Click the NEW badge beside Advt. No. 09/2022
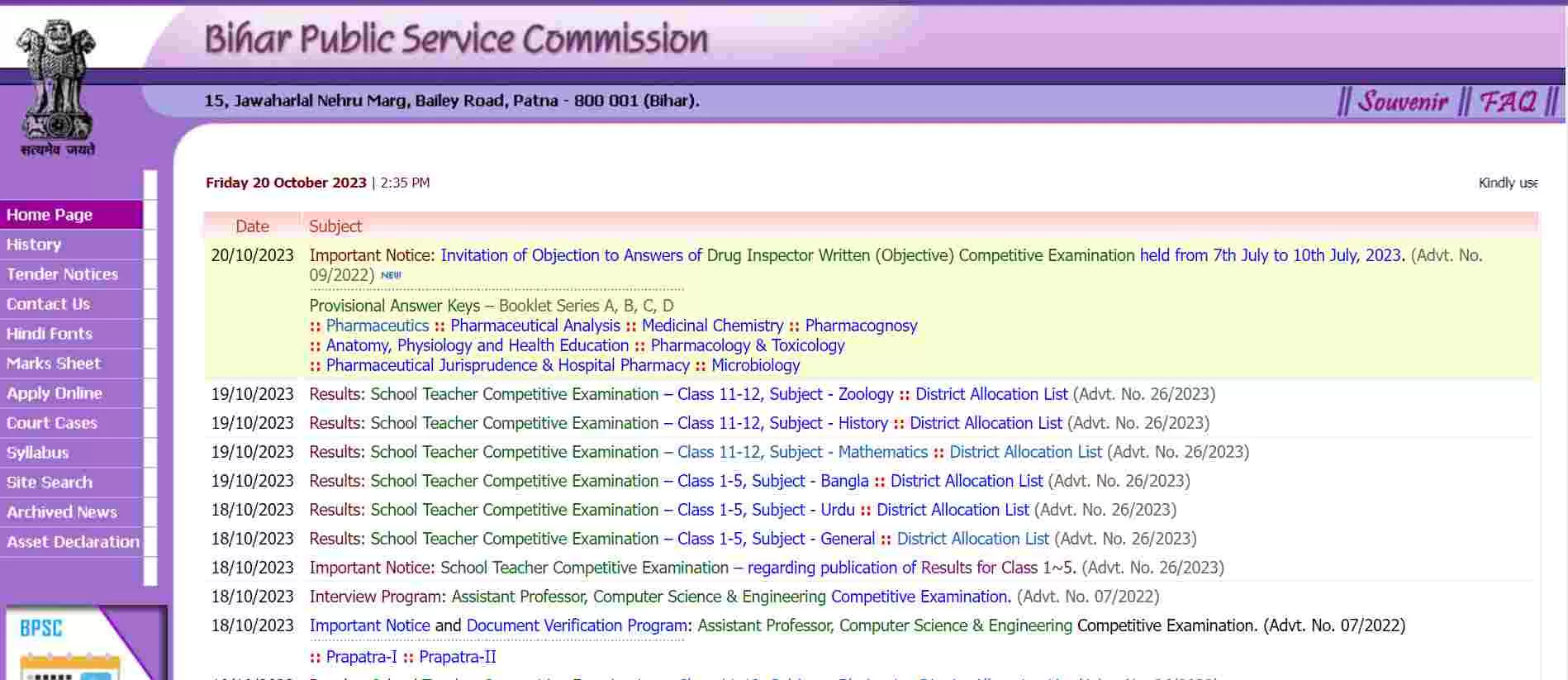 pyautogui.click(x=391, y=276)
